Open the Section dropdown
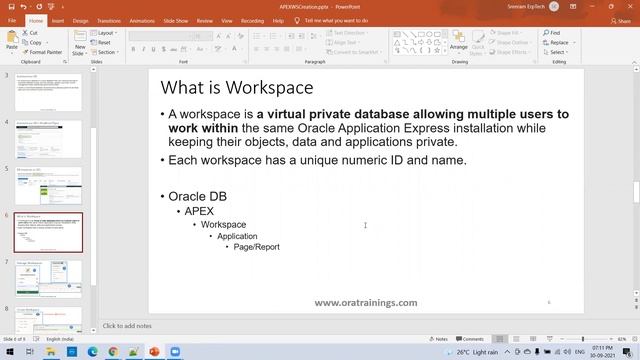Screen dimensions: 640x360 [x=104, y=52]
